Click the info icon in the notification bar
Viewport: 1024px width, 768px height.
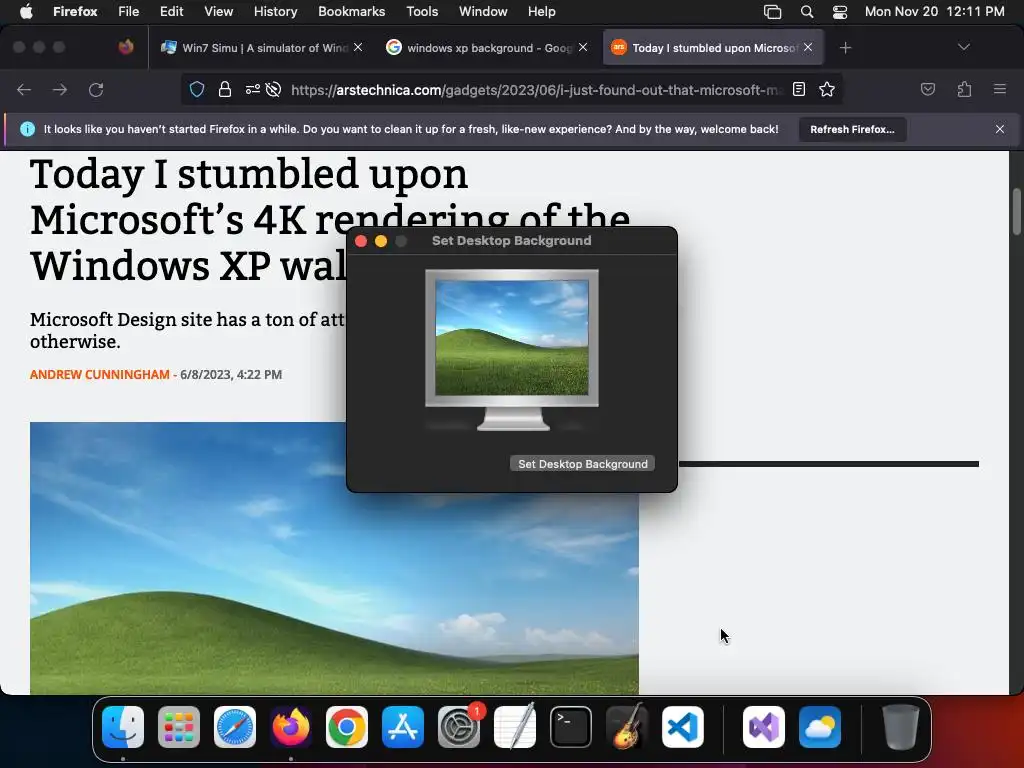pyautogui.click(x=27, y=129)
